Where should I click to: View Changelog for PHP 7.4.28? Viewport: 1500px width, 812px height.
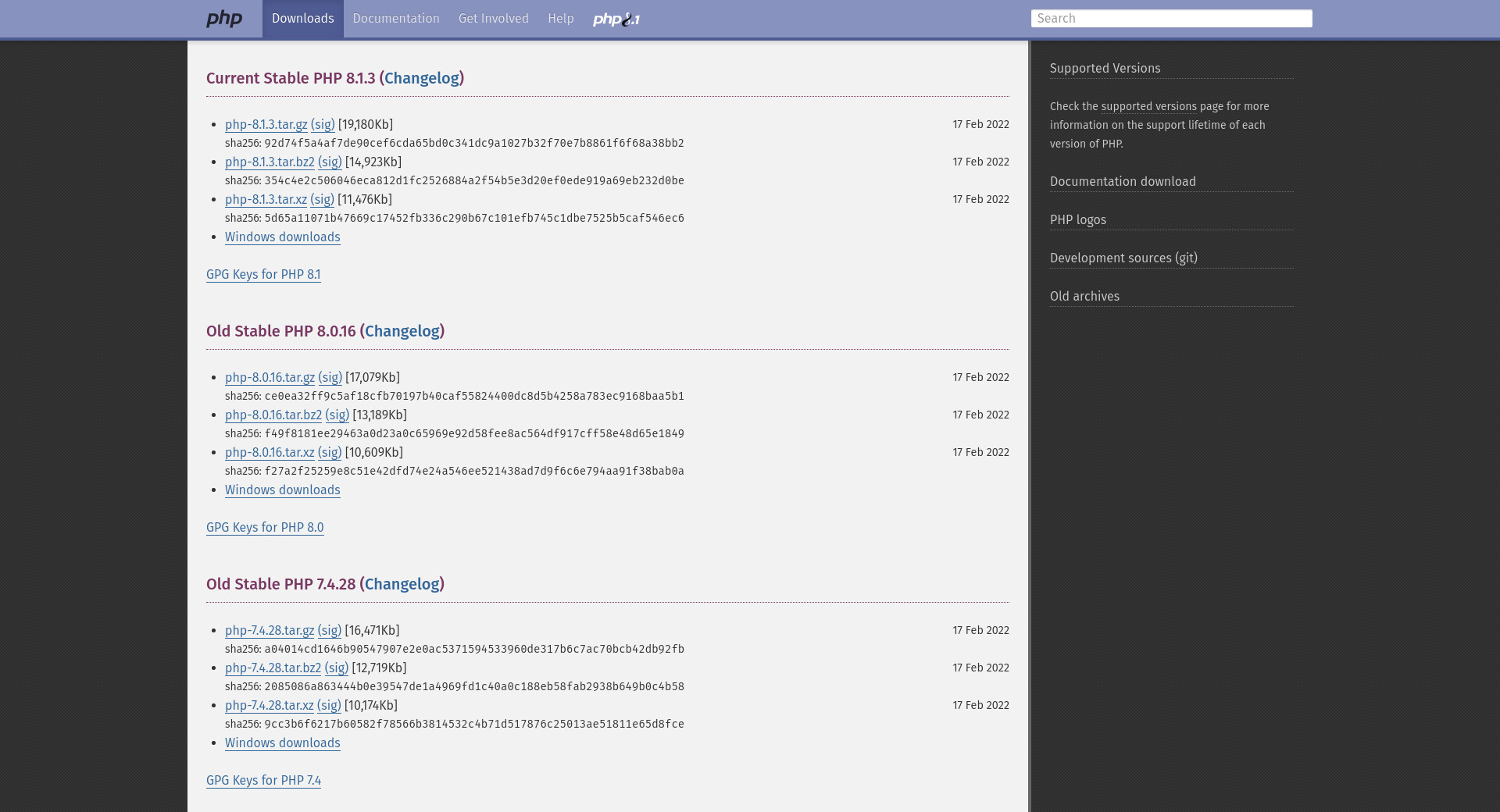(402, 584)
